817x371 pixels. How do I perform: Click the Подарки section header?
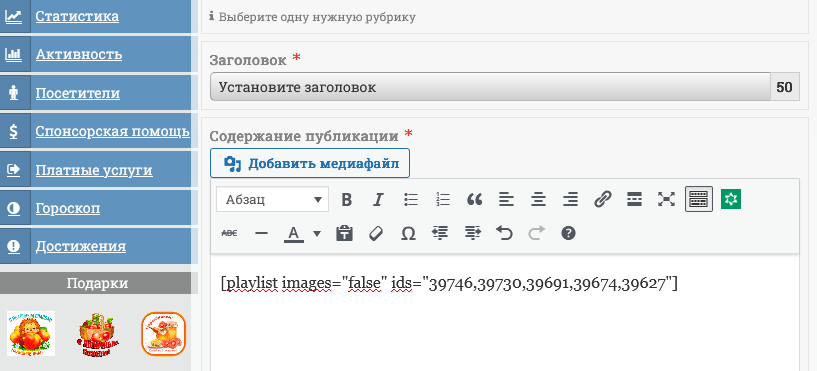pos(97,283)
